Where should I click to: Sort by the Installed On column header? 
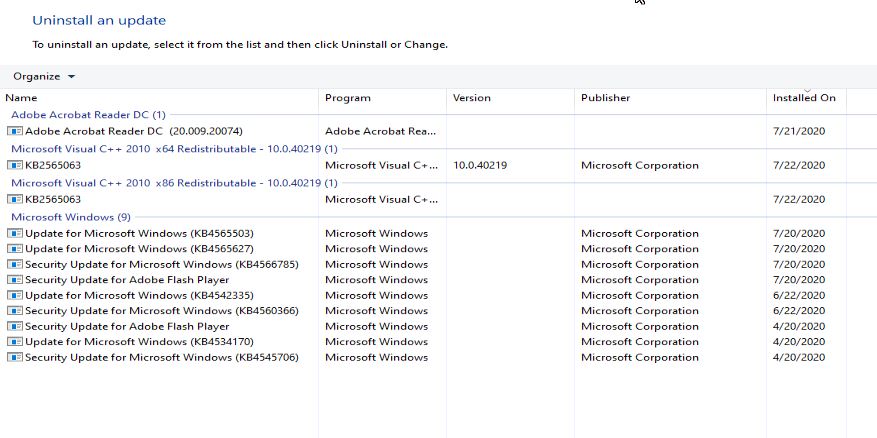click(x=803, y=98)
